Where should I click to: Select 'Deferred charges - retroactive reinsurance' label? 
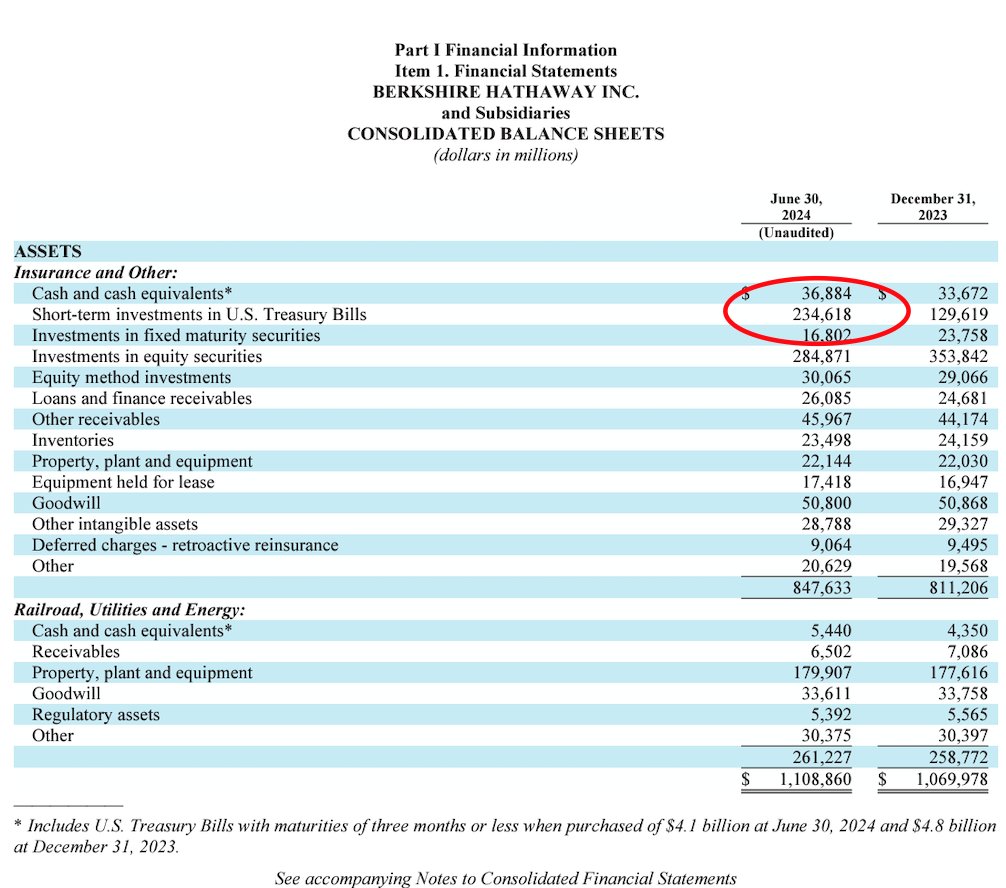185,545
